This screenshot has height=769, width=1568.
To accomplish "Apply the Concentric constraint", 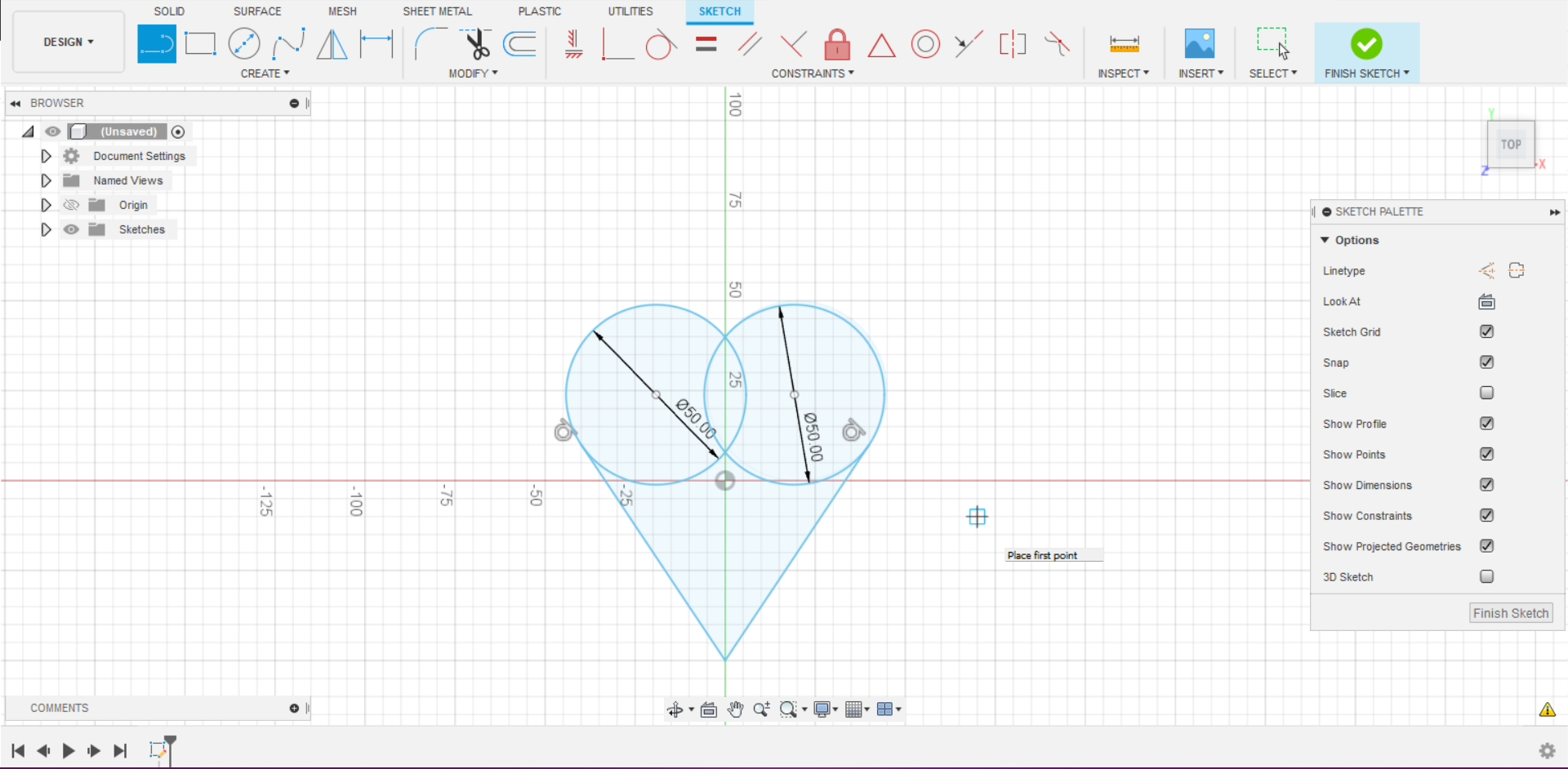I will coord(925,45).
